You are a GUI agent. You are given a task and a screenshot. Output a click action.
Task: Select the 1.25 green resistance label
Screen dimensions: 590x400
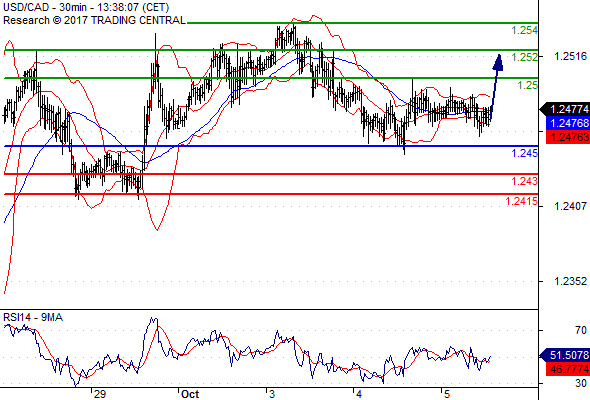[528, 85]
